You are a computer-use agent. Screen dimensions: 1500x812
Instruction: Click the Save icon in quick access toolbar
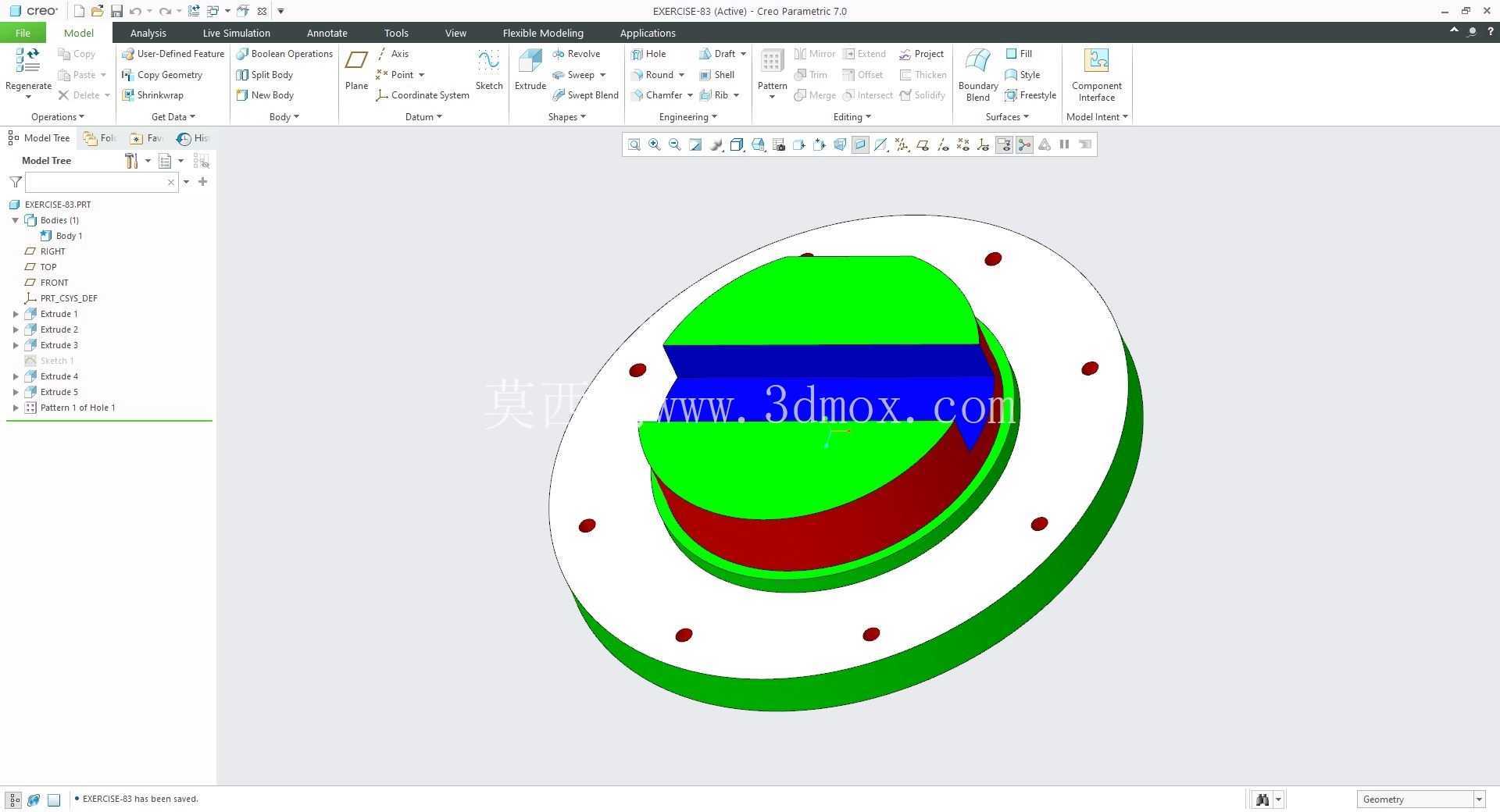pyautogui.click(x=116, y=11)
